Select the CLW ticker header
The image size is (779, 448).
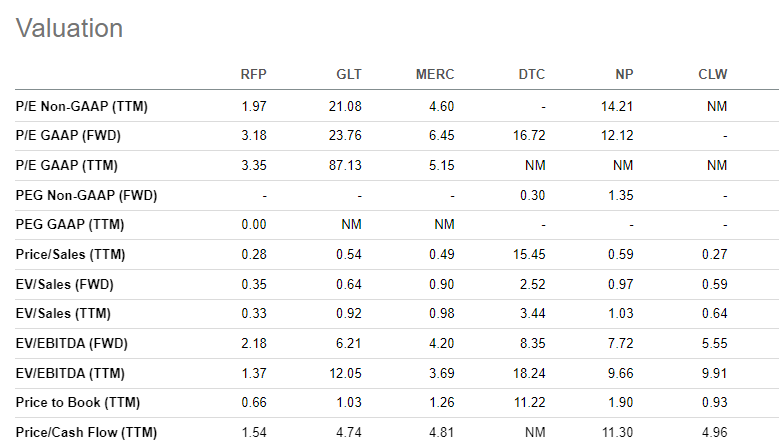(x=713, y=75)
